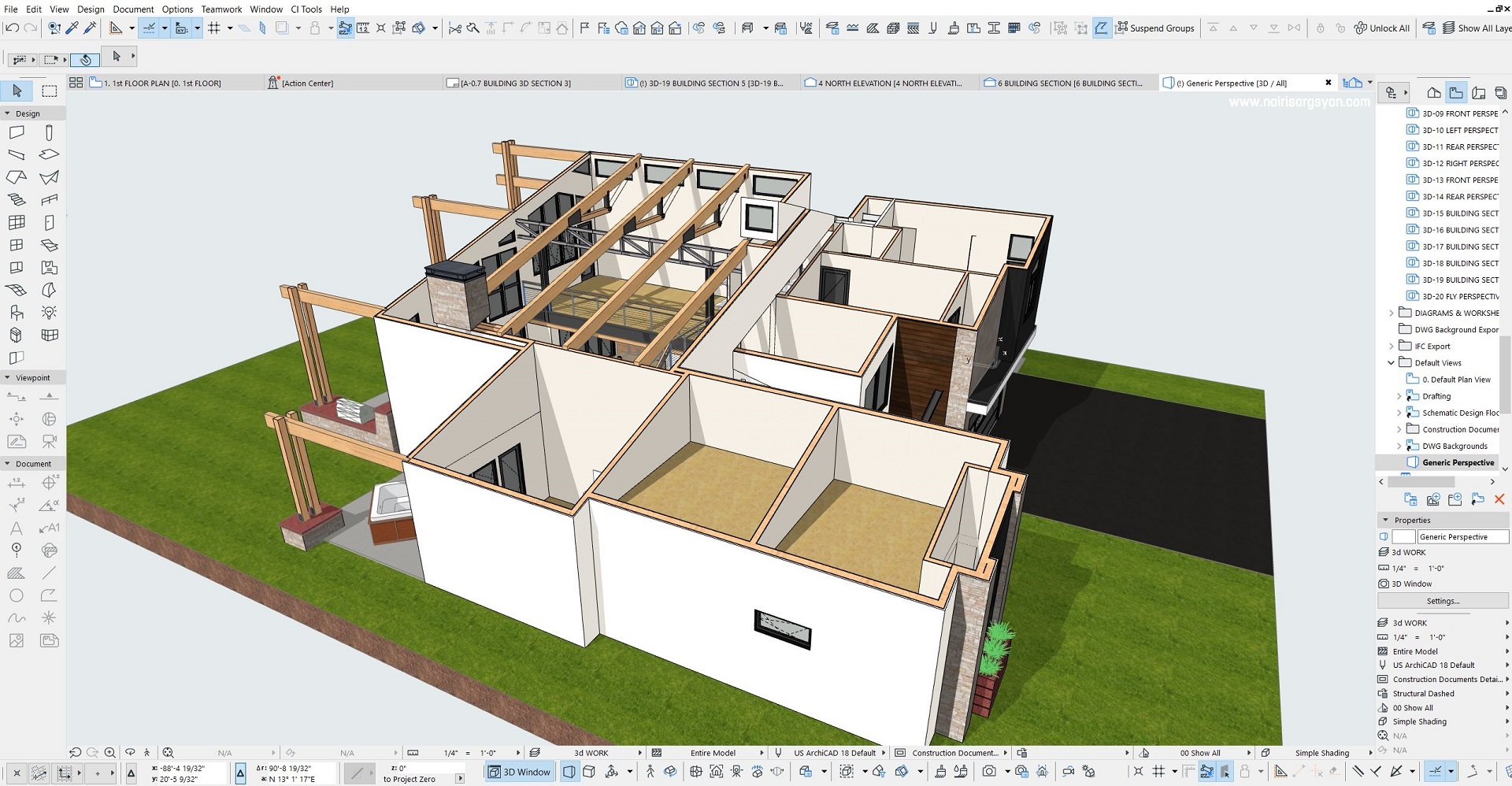Select Generic Perspective in view tree

1451,463
